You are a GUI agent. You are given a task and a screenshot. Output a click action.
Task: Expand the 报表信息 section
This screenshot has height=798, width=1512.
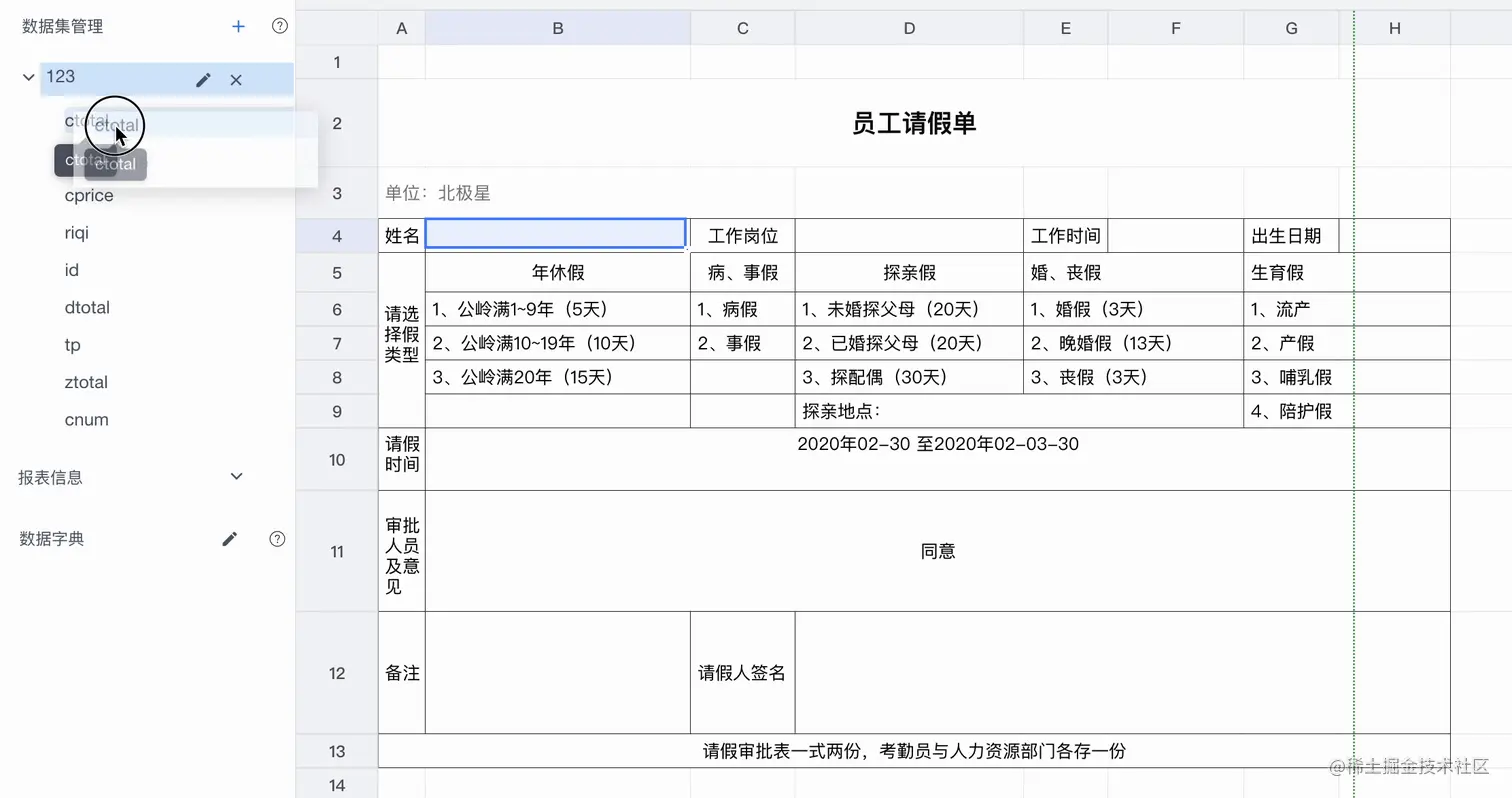click(236, 477)
